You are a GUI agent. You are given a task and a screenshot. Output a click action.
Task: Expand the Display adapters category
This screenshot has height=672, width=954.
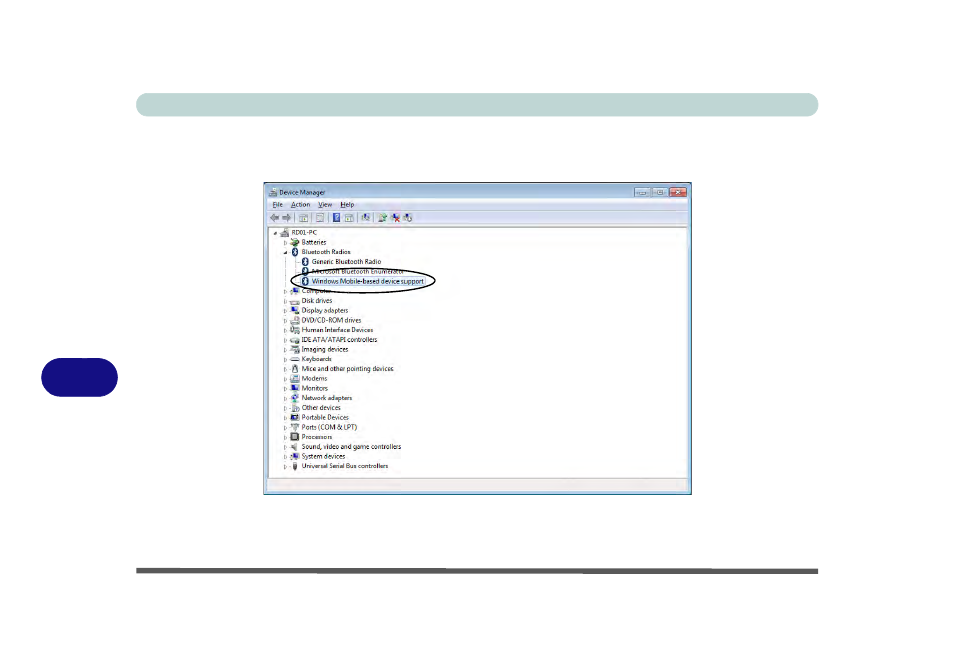285,311
